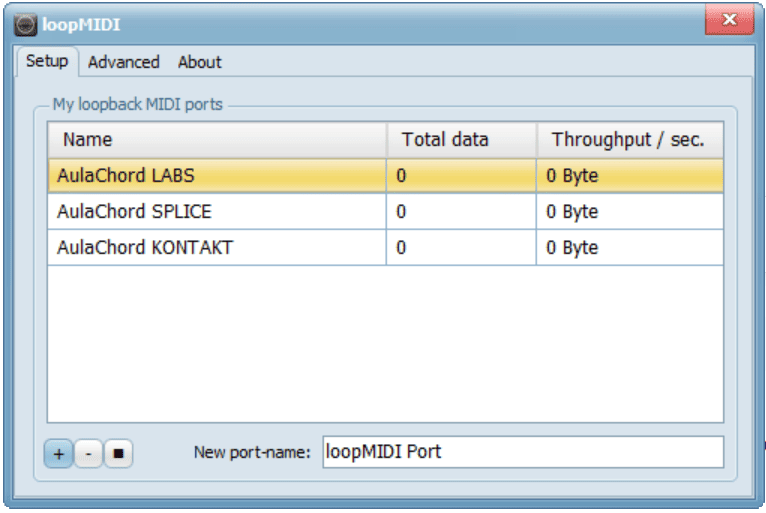Focus the New port-name text field
766x513 pixels.
(521, 452)
